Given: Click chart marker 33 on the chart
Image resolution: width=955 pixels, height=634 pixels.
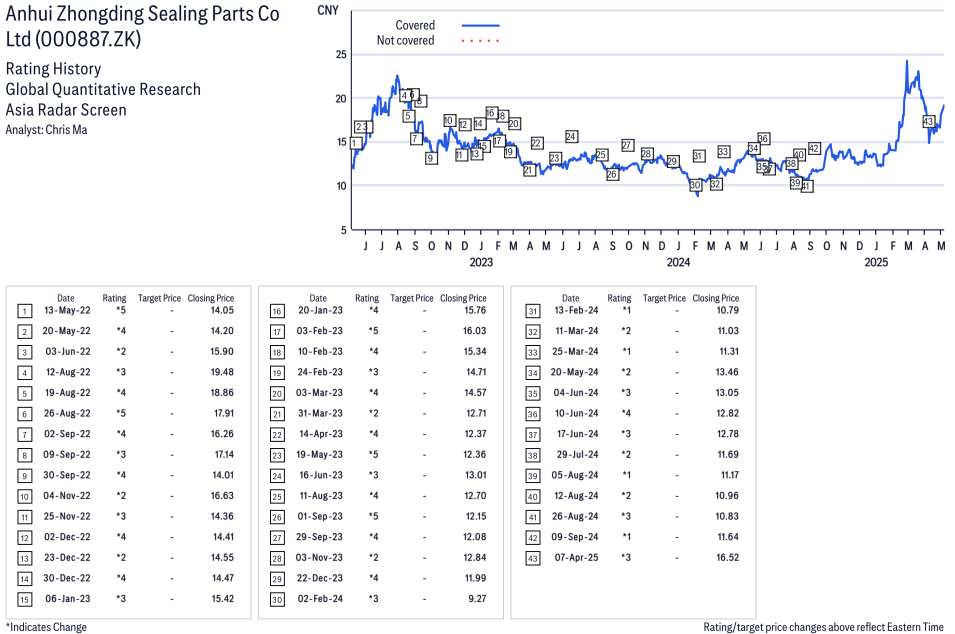Looking at the screenshot, I should pyautogui.click(x=724, y=151).
